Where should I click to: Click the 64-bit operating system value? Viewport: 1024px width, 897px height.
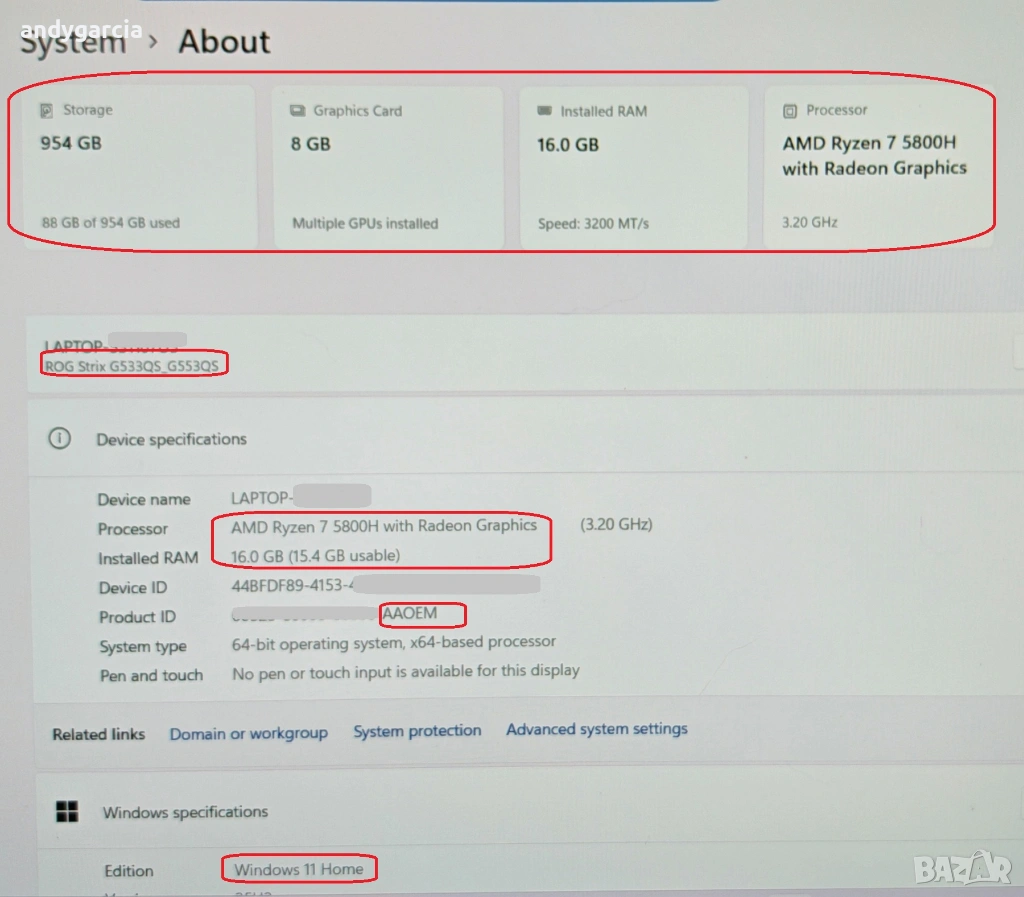click(393, 643)
